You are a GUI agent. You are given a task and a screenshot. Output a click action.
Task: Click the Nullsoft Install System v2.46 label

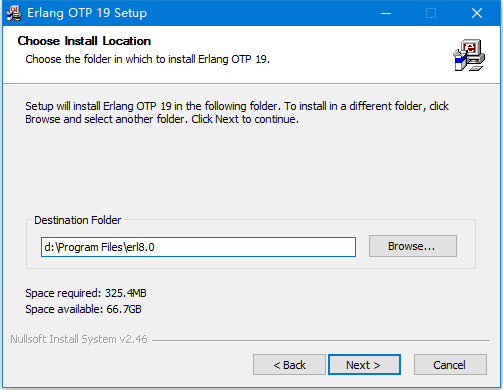pyautogui.click(x=79, y=339)
